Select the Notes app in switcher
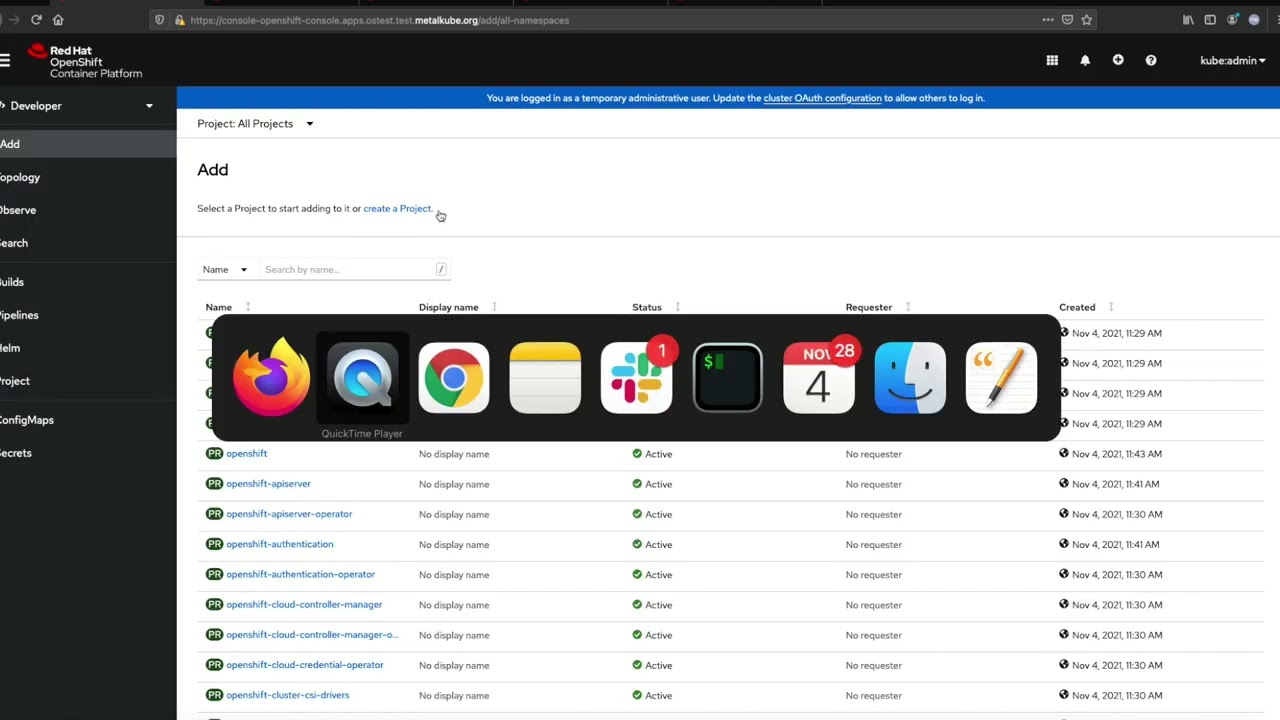Image resolution: width=1280 pixels, height=720 pixels. tap(545, 377)
